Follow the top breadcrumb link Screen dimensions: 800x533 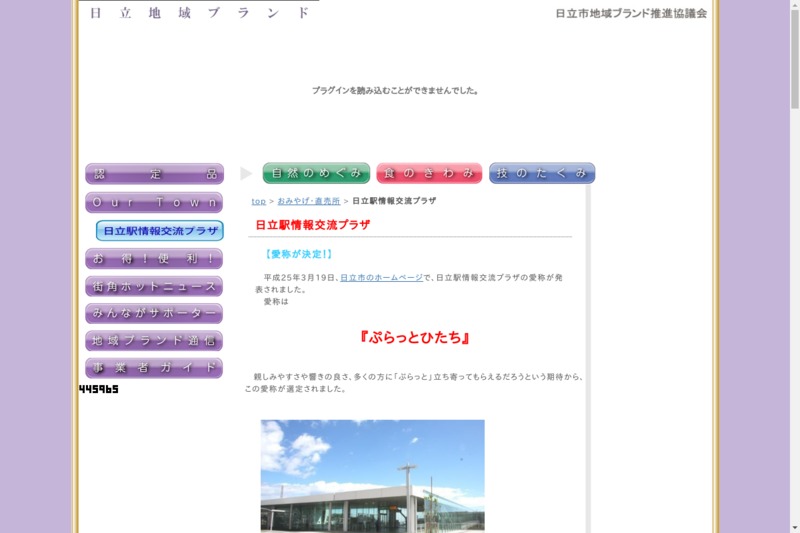click(258, 201)
